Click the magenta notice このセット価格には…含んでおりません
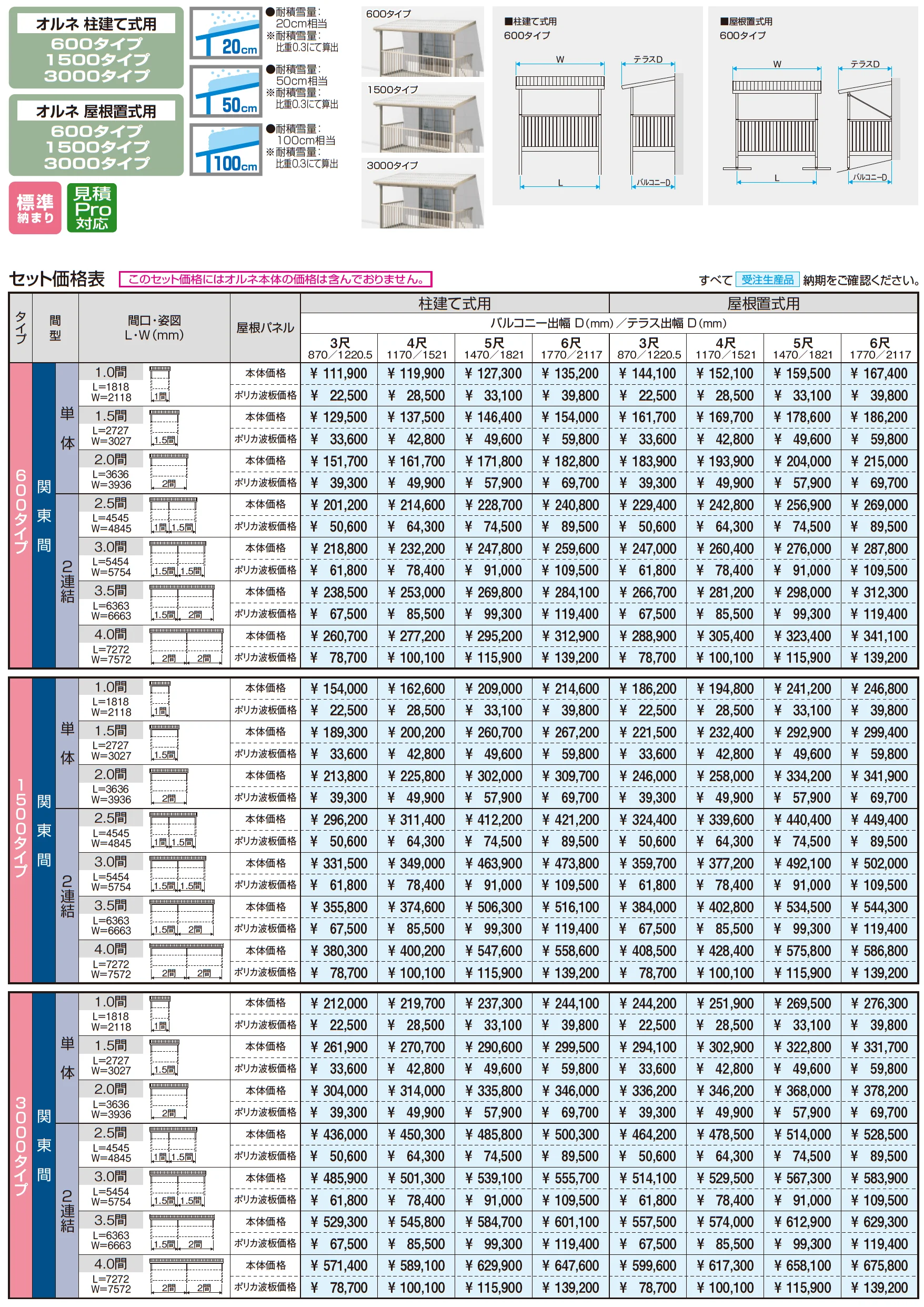This screenshot has width=924, height=1307. pyautogui.click(x=275, y=279)
